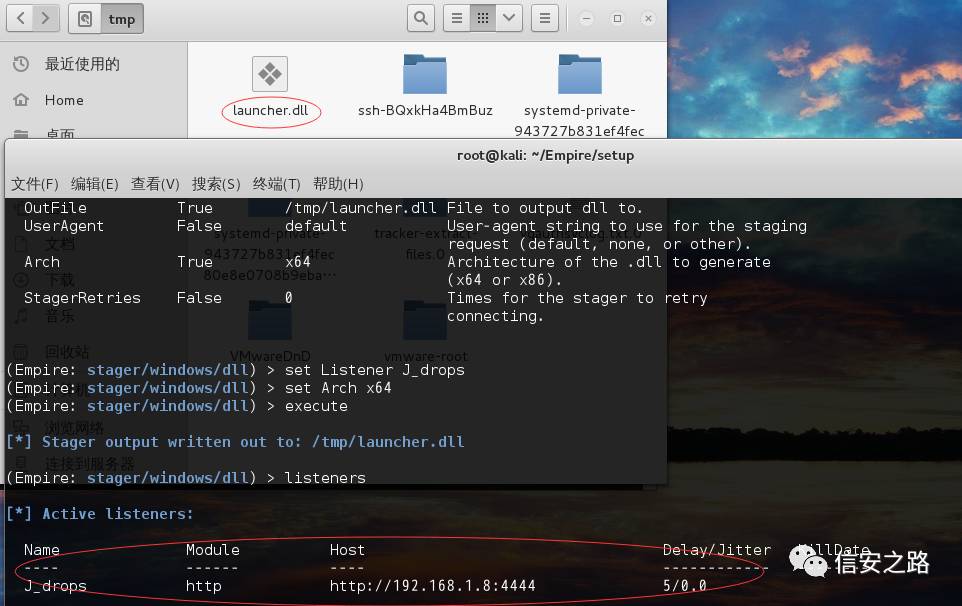Open terminal 文件(F) menu
This screenshot has width=962, height=606.
(34, 184)
